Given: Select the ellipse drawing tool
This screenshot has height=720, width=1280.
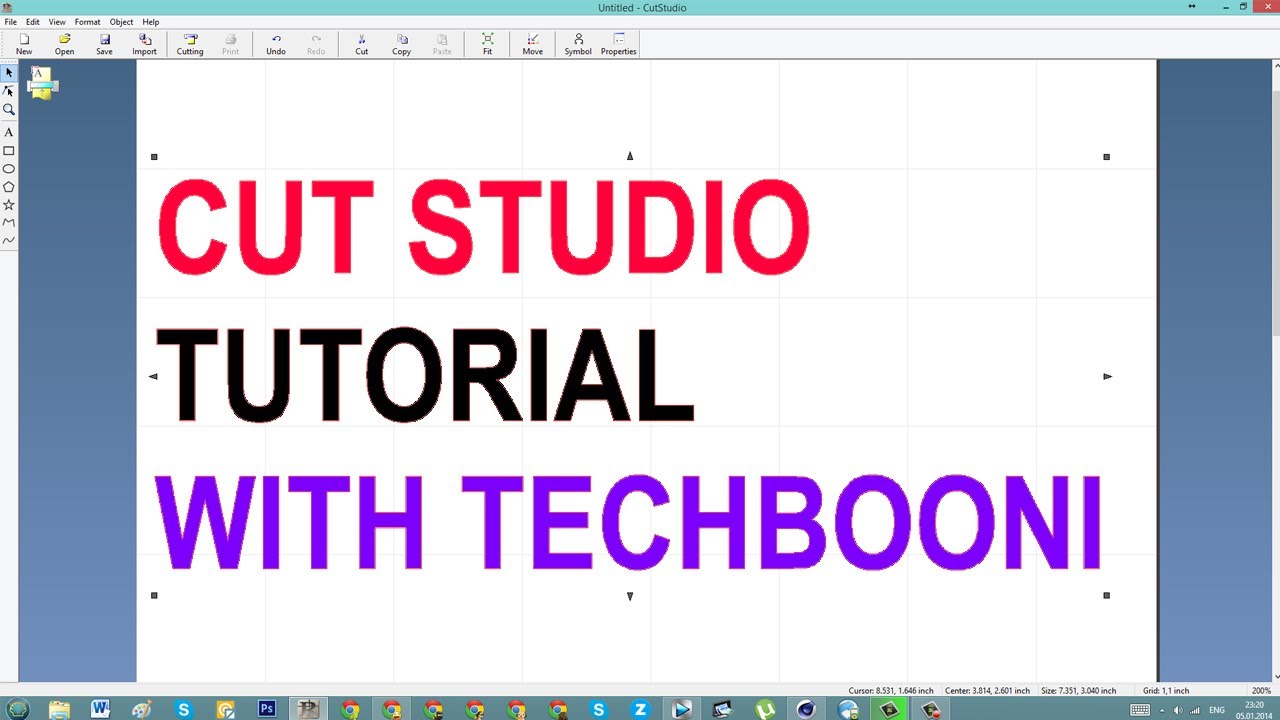Looking at the screenshot, I should (x=9, y=168).
